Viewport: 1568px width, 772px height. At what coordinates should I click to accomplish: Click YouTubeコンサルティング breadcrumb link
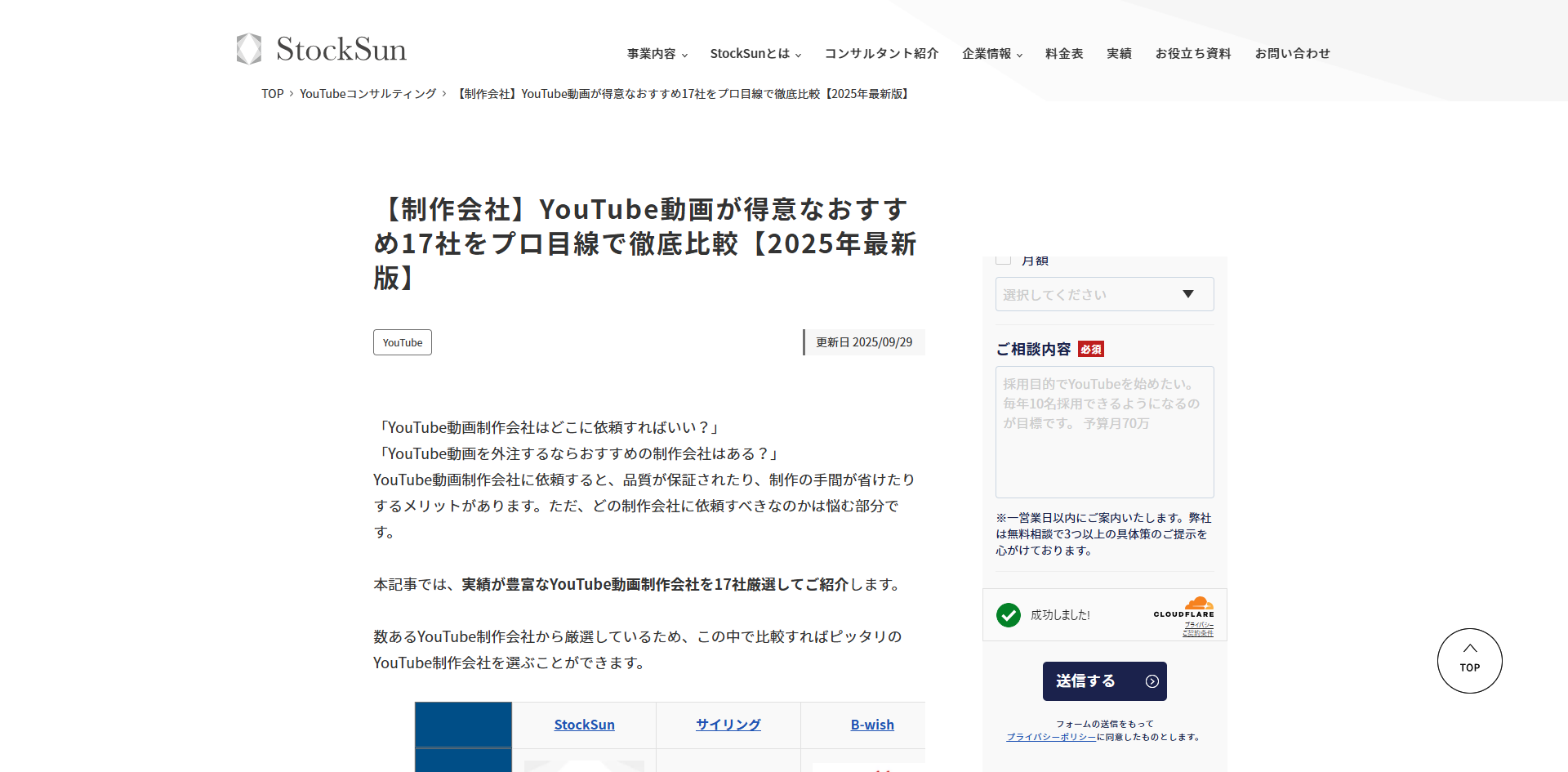point(367,94)
